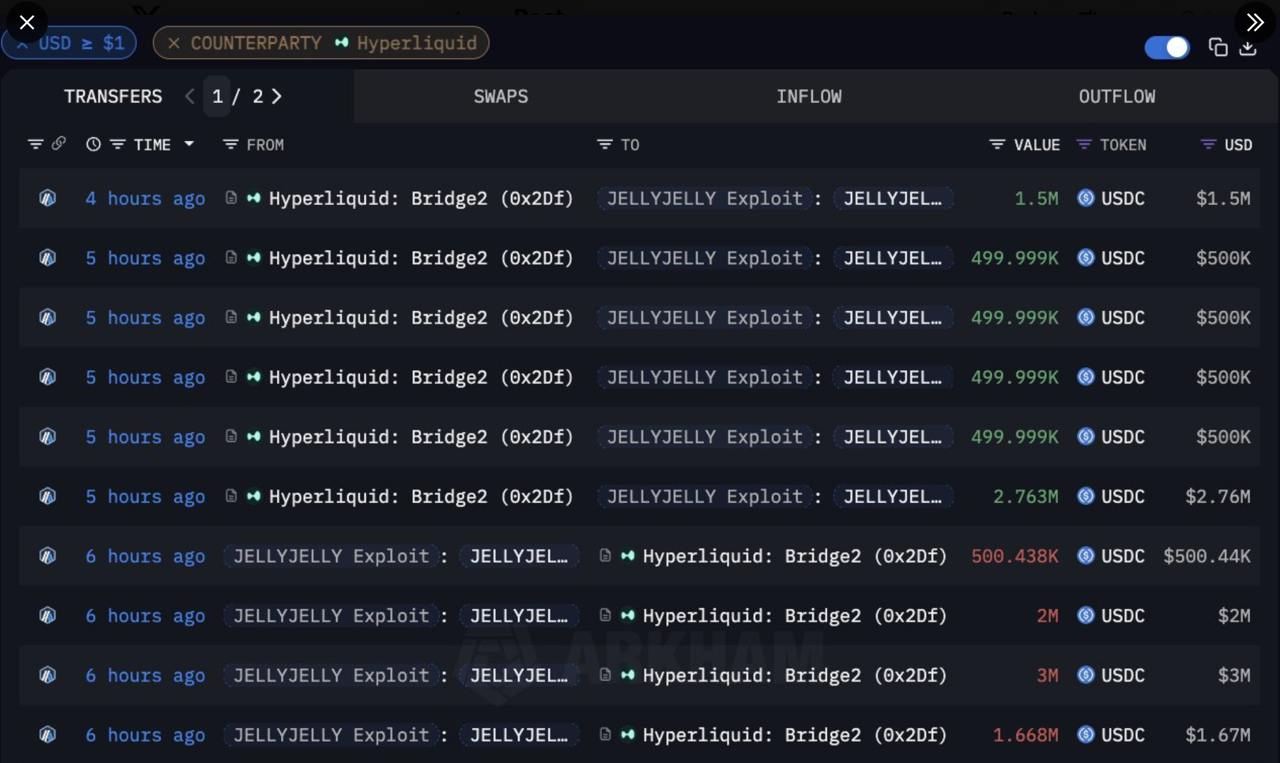Click chain icon of the 1.668M row
Screen dimensions: 1280x763
[47, 735]
